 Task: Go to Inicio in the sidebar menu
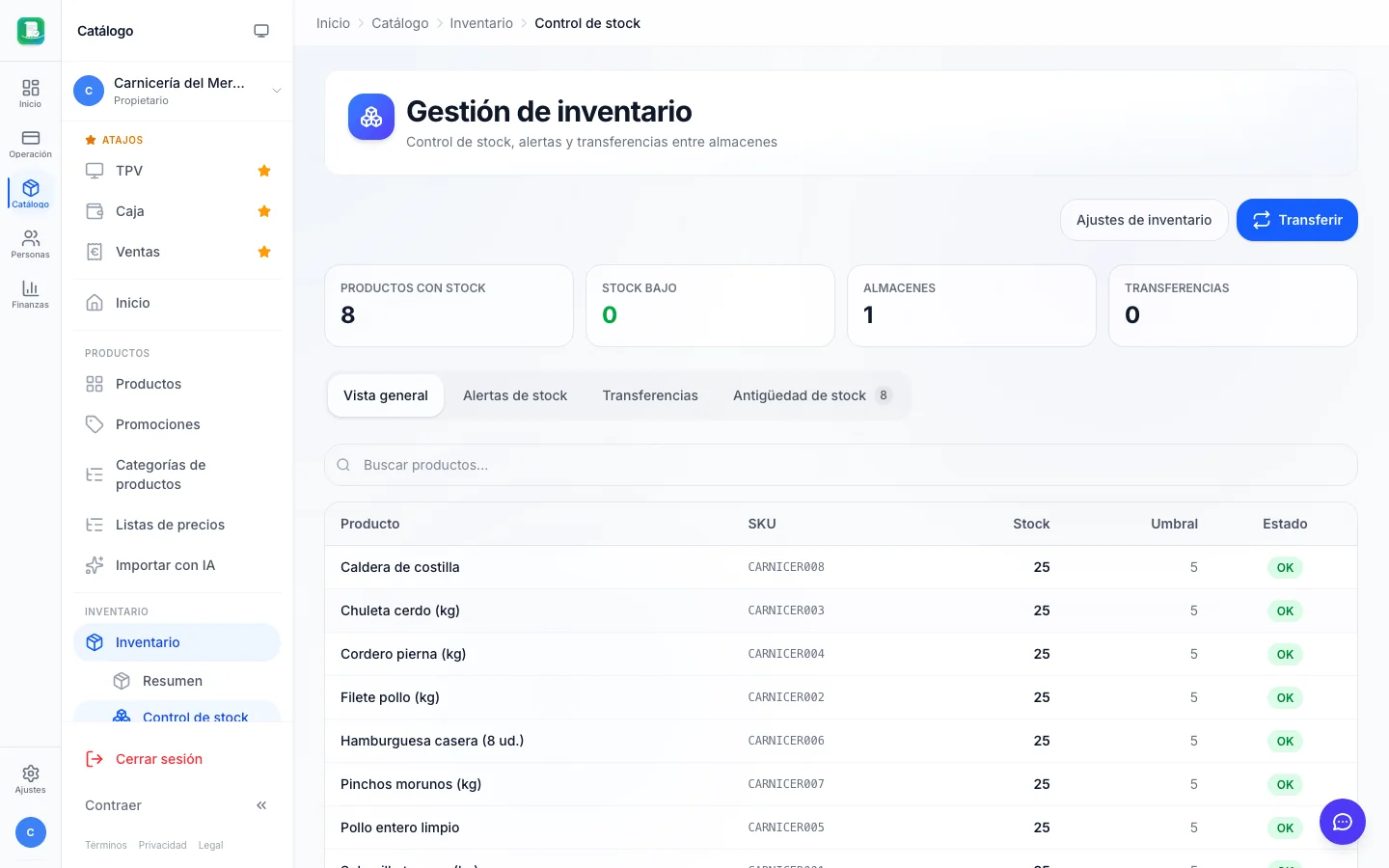point(177,303)
